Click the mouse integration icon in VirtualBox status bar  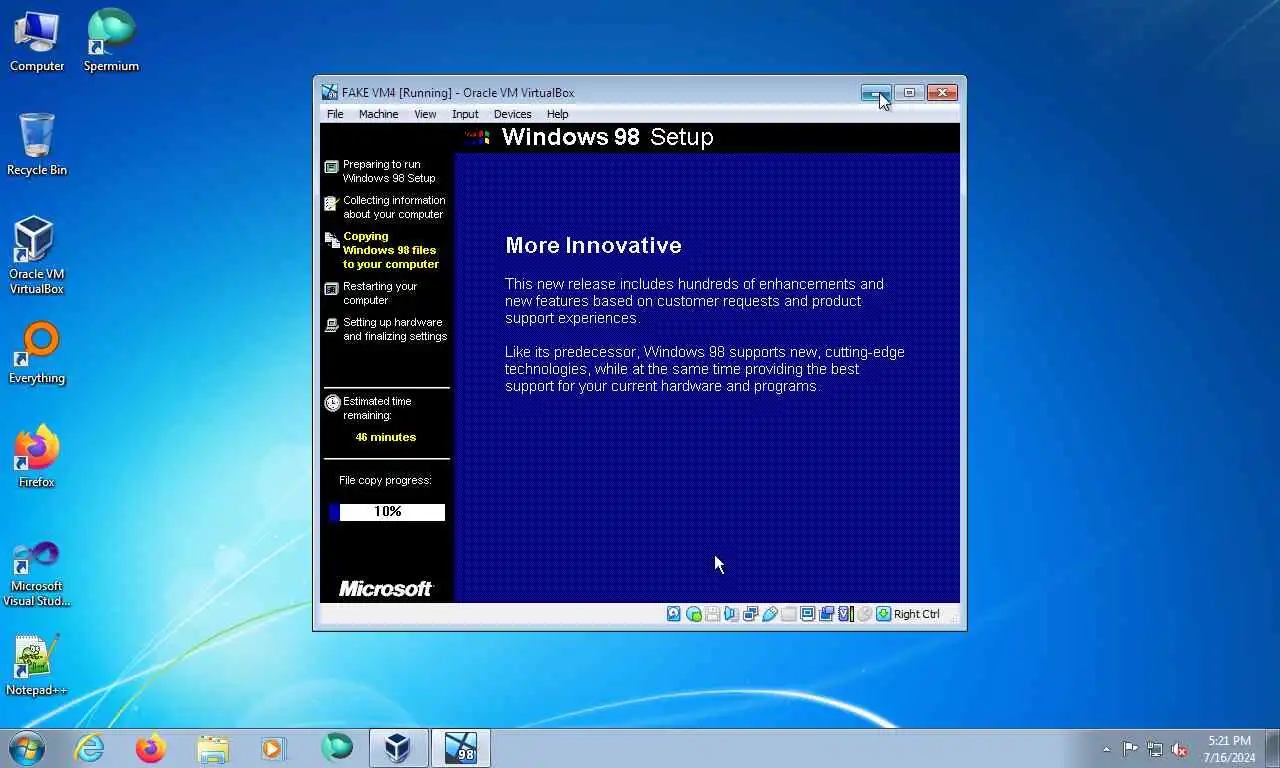pos(864,614)
